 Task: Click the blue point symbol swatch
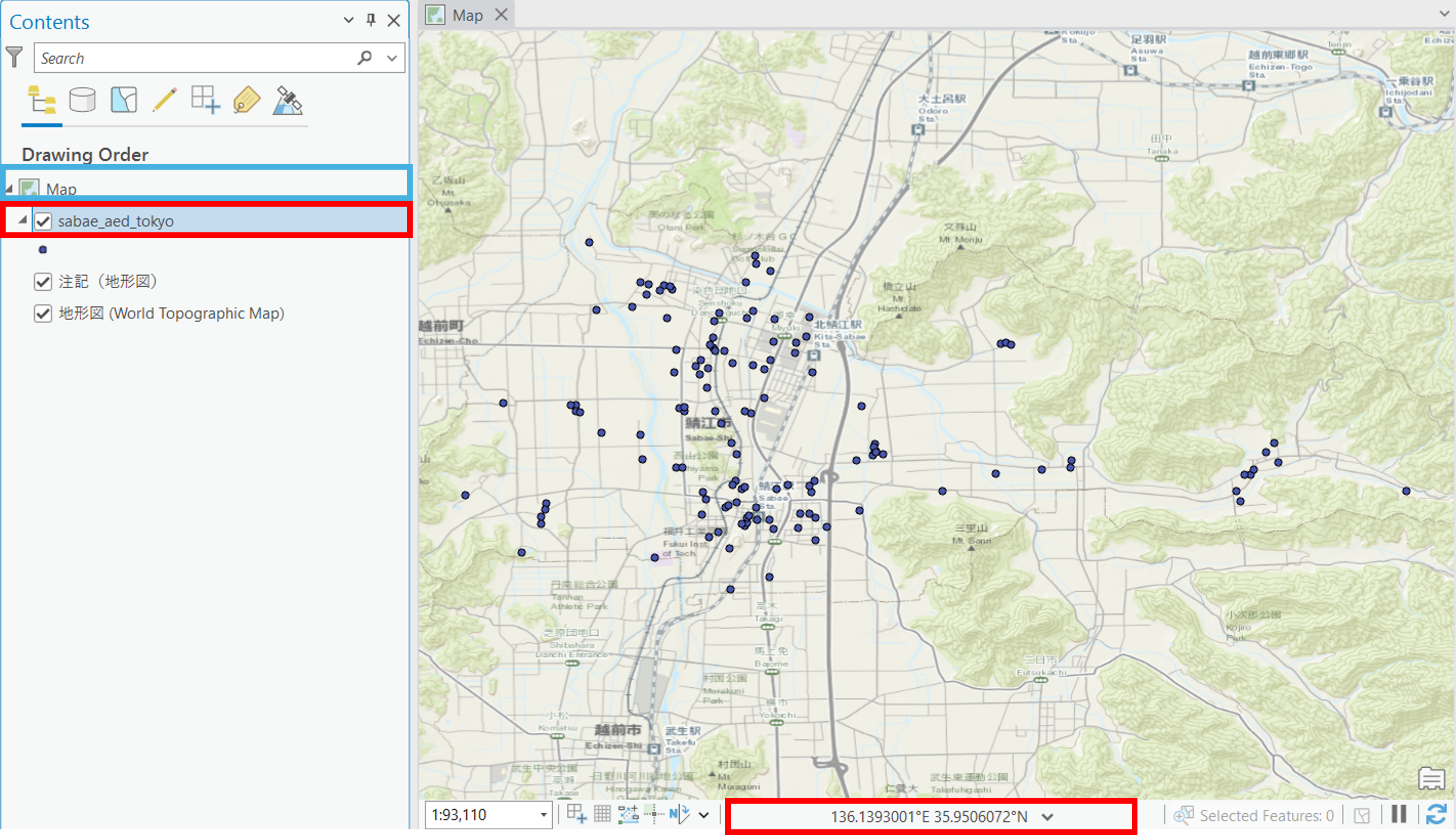click(43, 250)
